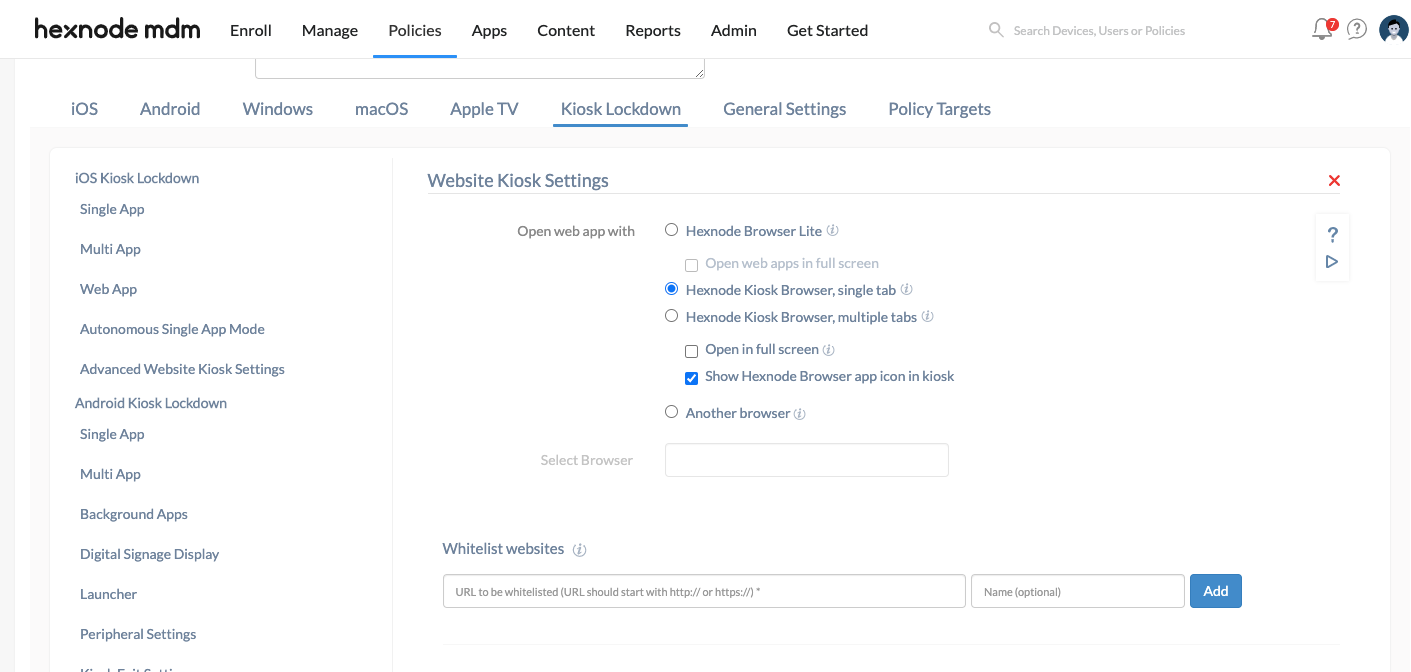Click the URL to be whitelisted field

(x=704, y=591)
